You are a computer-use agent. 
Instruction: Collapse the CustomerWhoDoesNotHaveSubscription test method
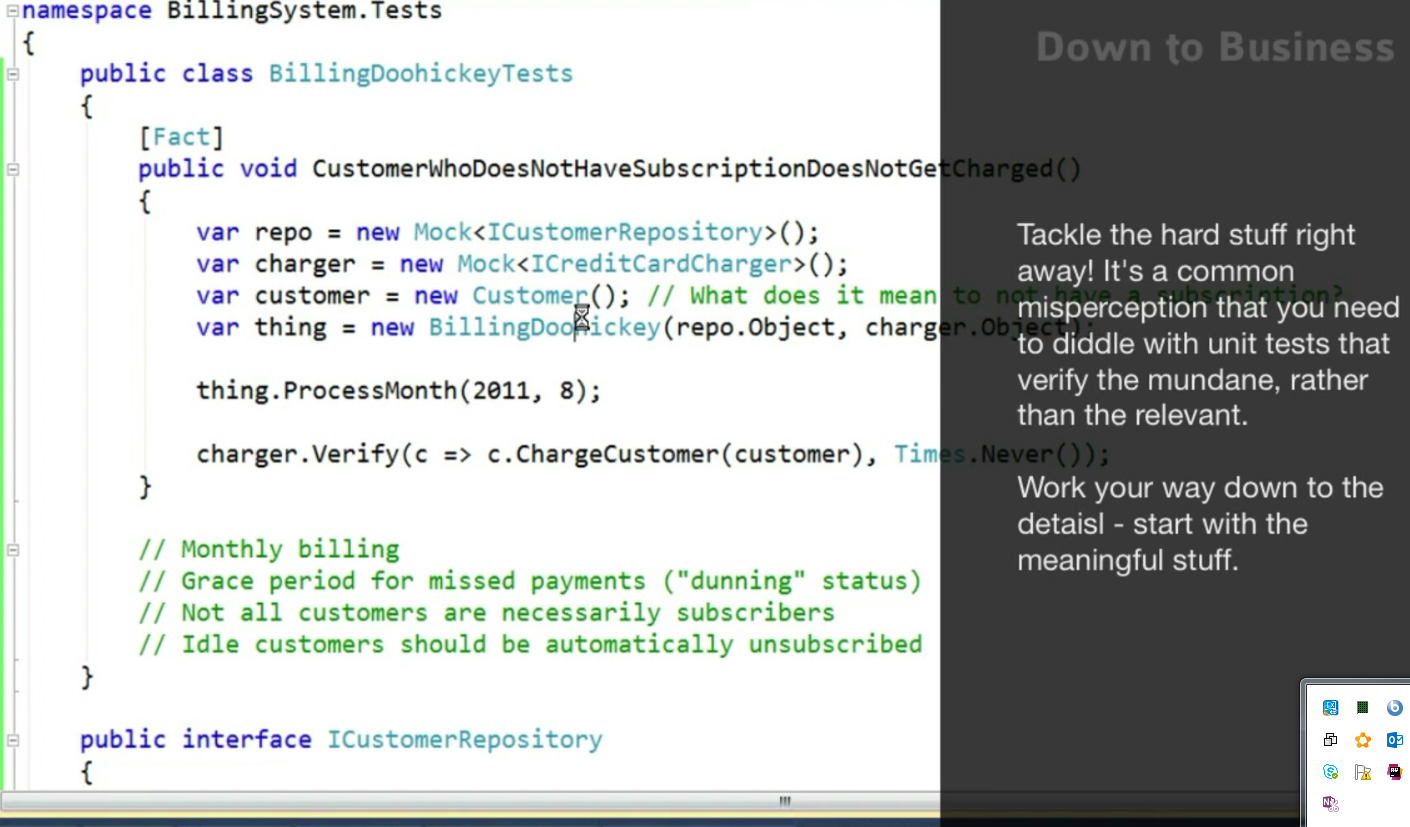pyautogui.click(x=13, y=169)
